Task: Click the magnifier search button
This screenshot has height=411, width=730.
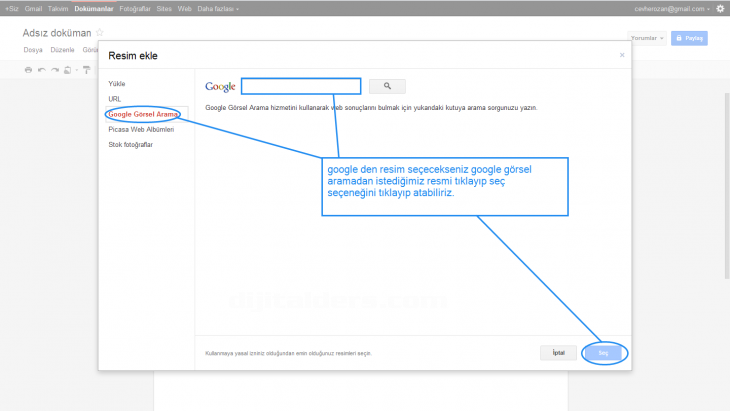Action: 387,86
